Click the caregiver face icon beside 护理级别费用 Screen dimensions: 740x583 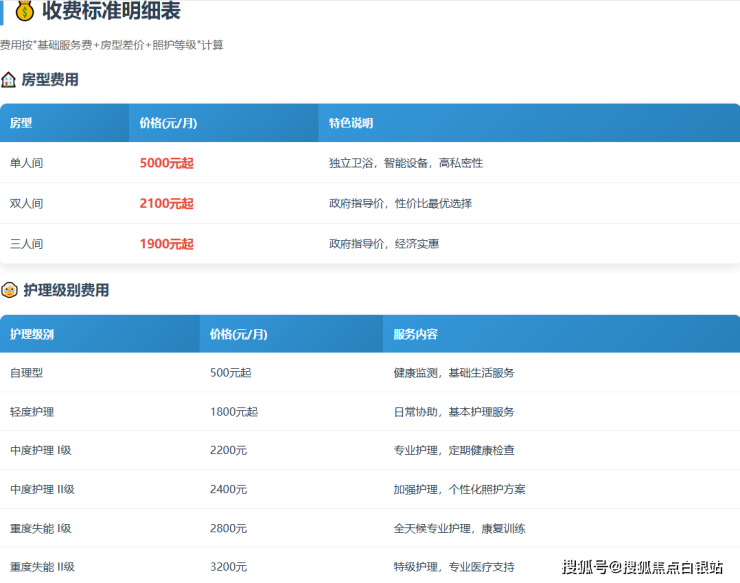(9, 291)
